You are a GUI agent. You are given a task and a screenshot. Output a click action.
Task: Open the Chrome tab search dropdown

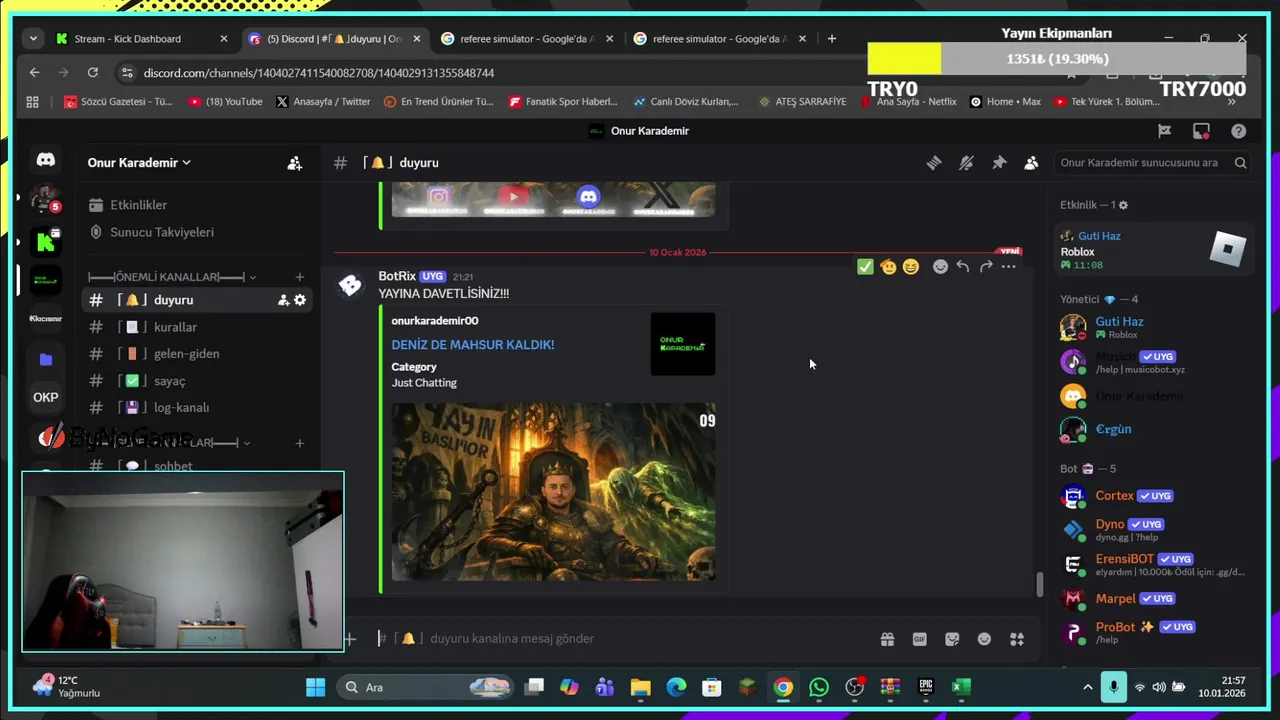(33, 39)
